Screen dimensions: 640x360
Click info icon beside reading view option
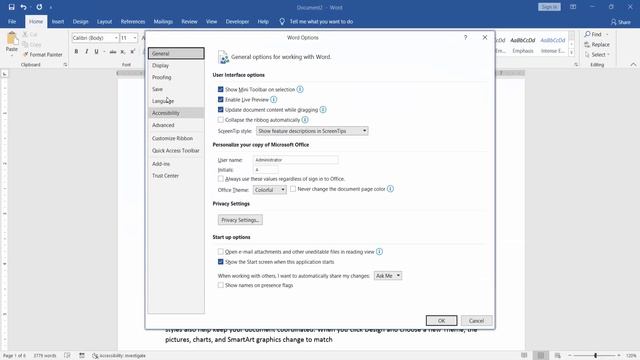click(x=379, y=252)
